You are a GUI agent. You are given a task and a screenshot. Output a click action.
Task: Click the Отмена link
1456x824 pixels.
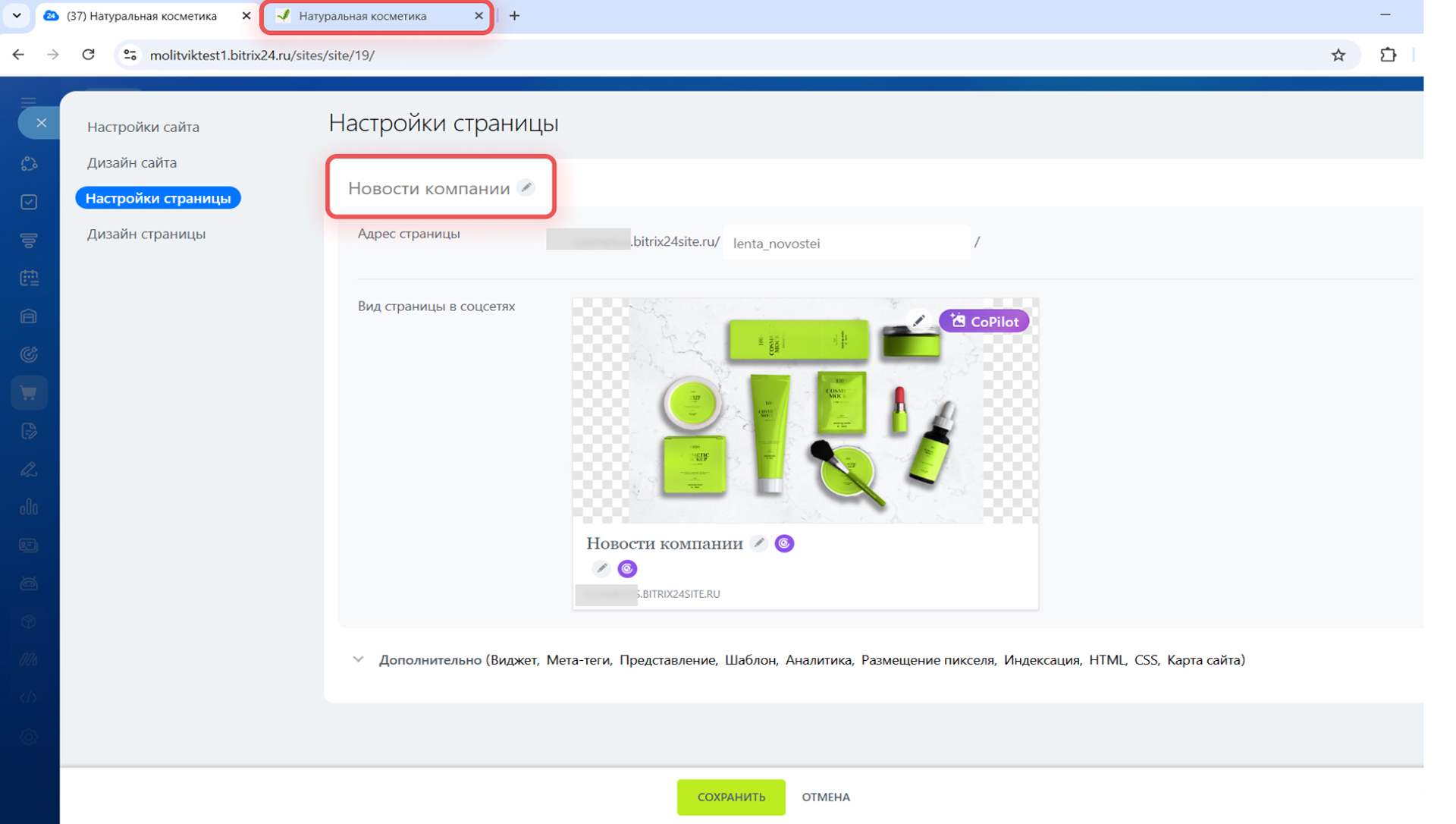tap(826, 797)
